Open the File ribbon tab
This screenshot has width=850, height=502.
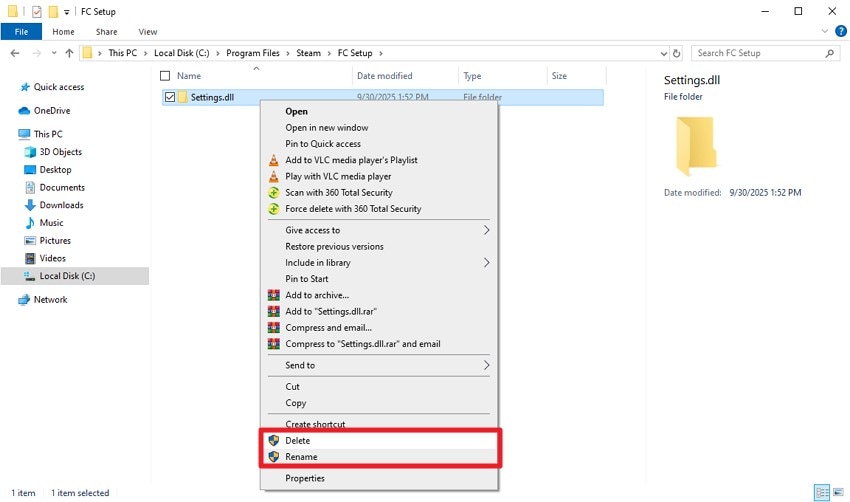(x=21, y=31)
